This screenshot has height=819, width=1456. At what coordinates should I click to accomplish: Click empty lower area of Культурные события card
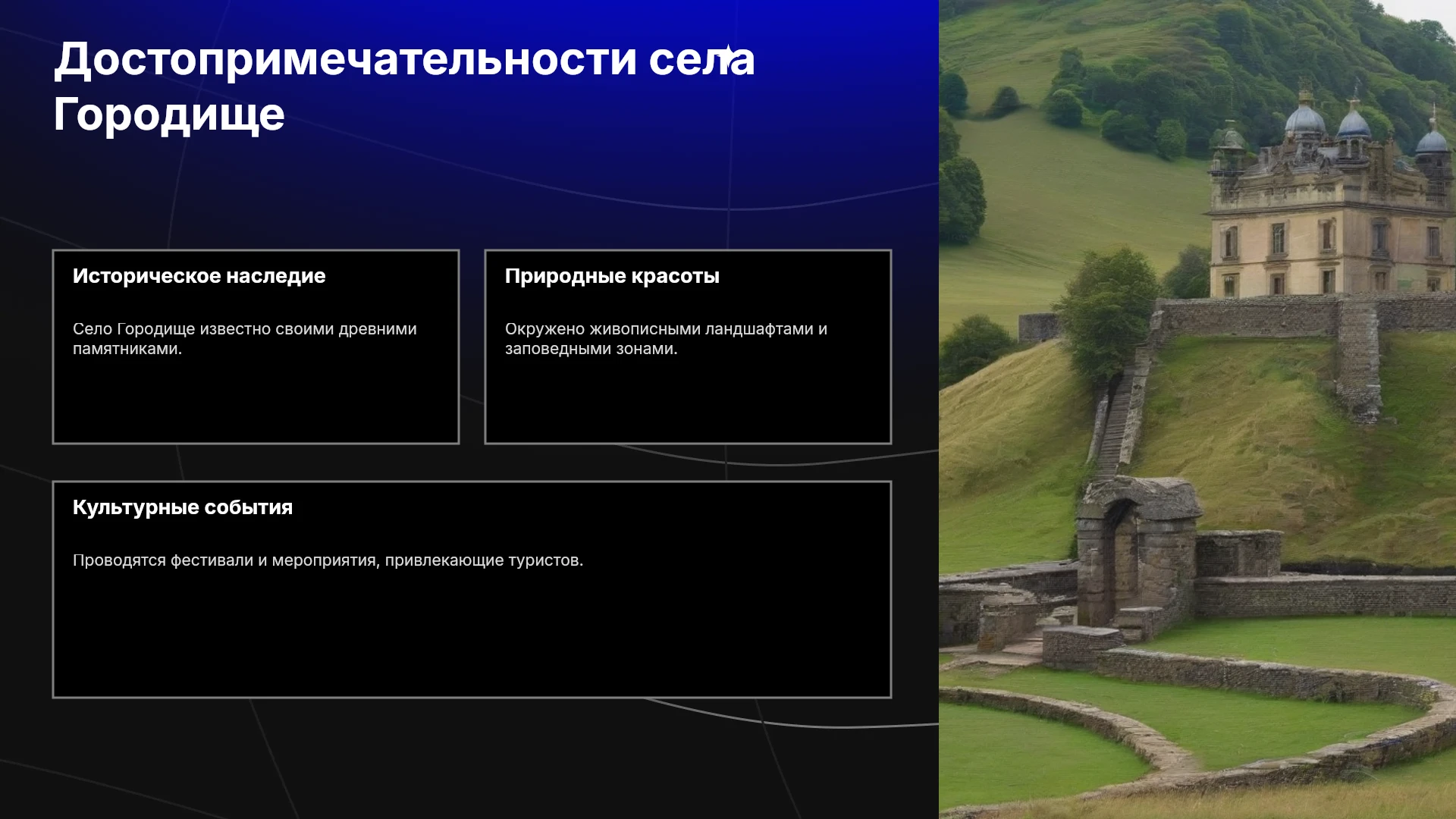[472, 637]
